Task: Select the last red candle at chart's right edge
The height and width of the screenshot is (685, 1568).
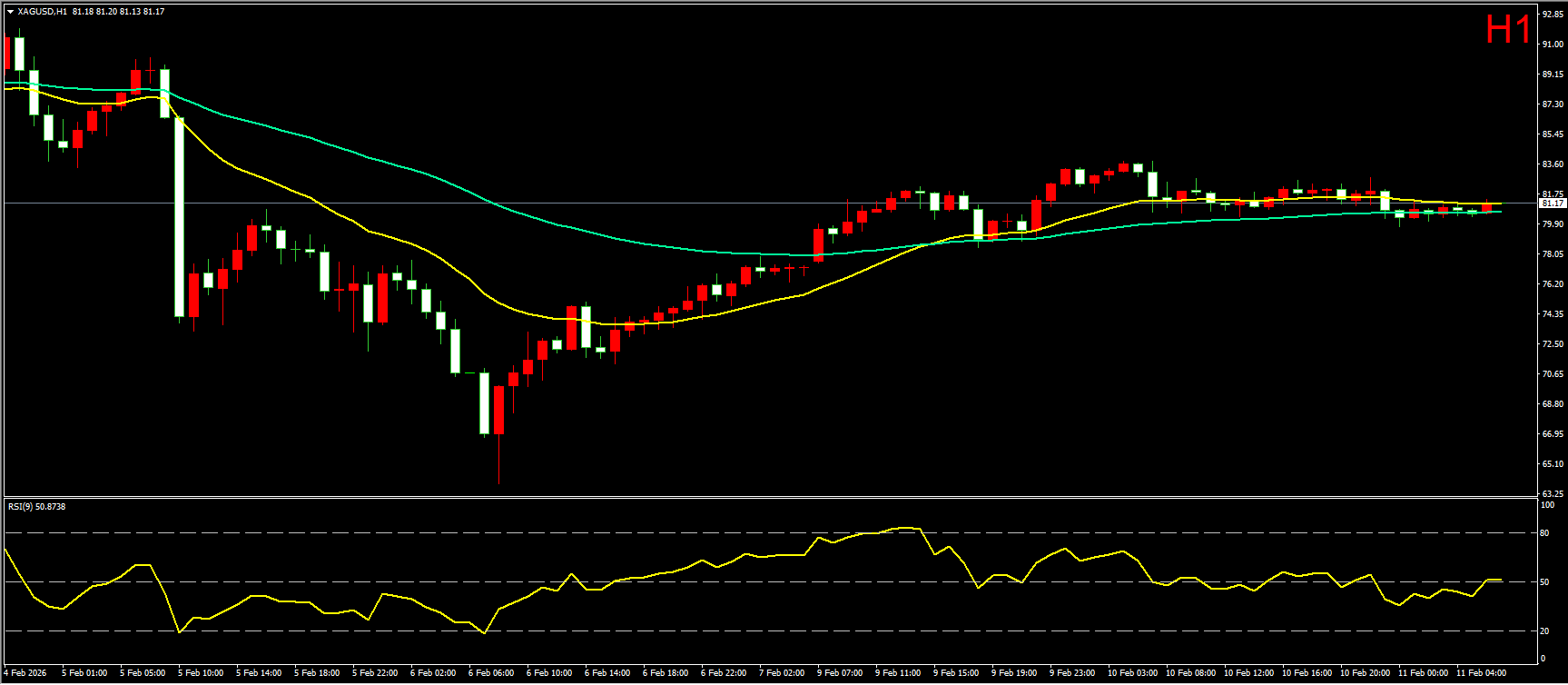Action: coord(1486,208)
